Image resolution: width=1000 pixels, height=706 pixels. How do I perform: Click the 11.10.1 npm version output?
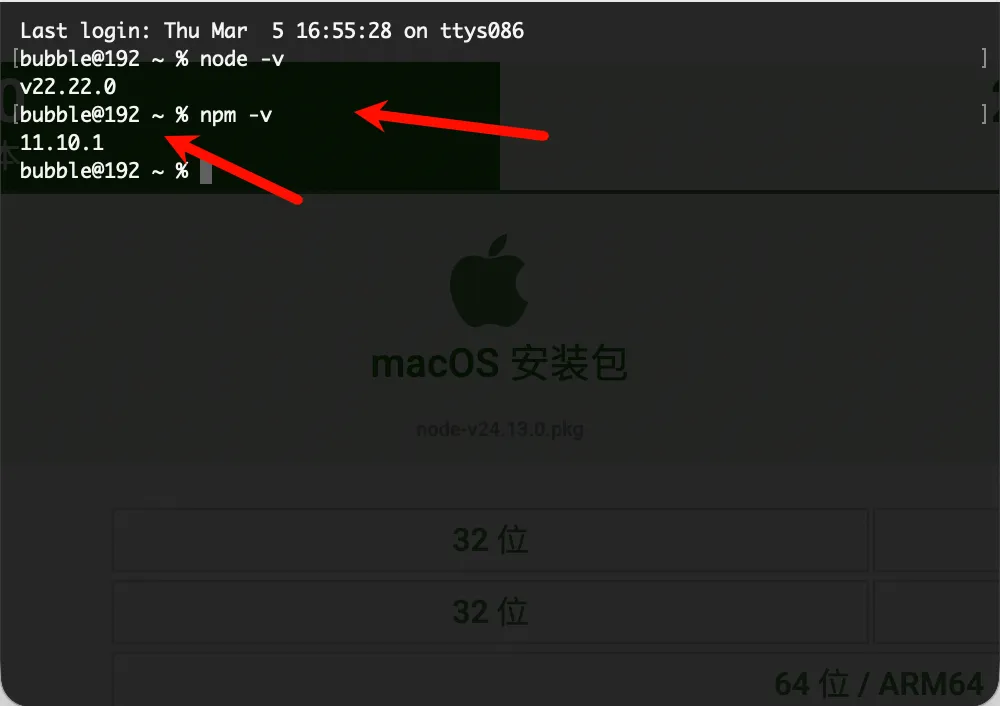(62, 143)
